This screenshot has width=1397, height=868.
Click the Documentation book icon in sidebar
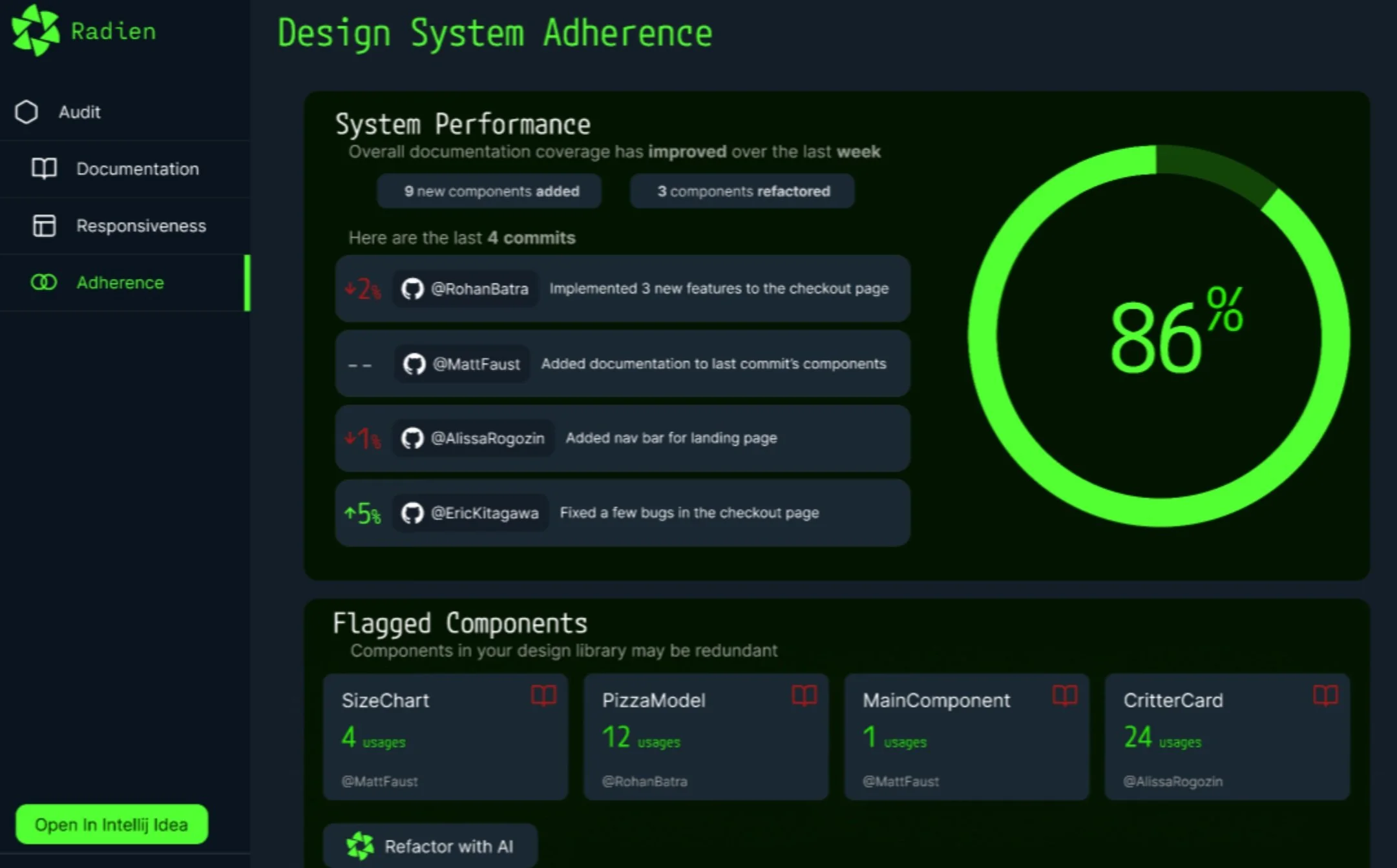[44, 169]
